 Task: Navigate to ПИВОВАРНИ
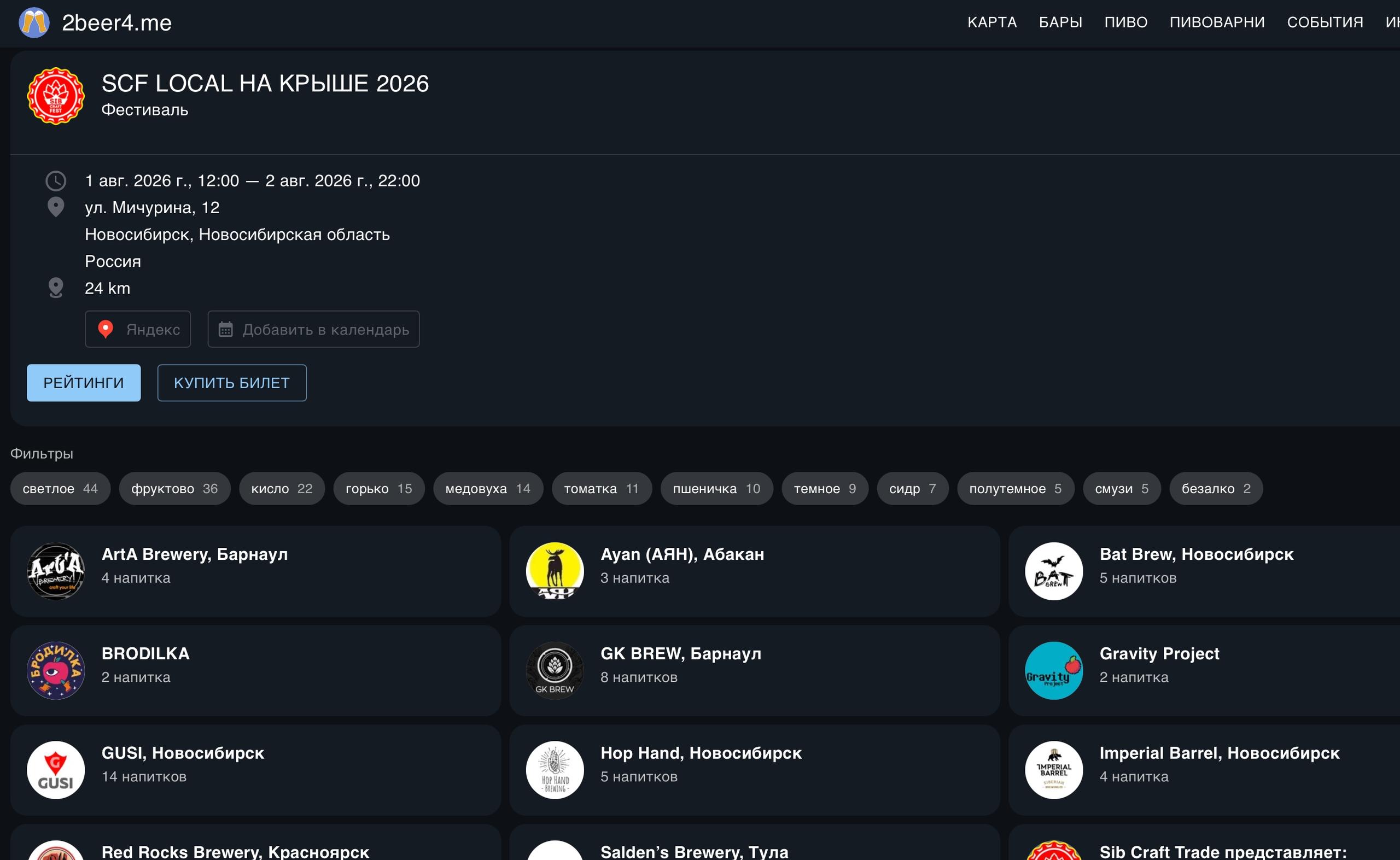point(1217,22)
